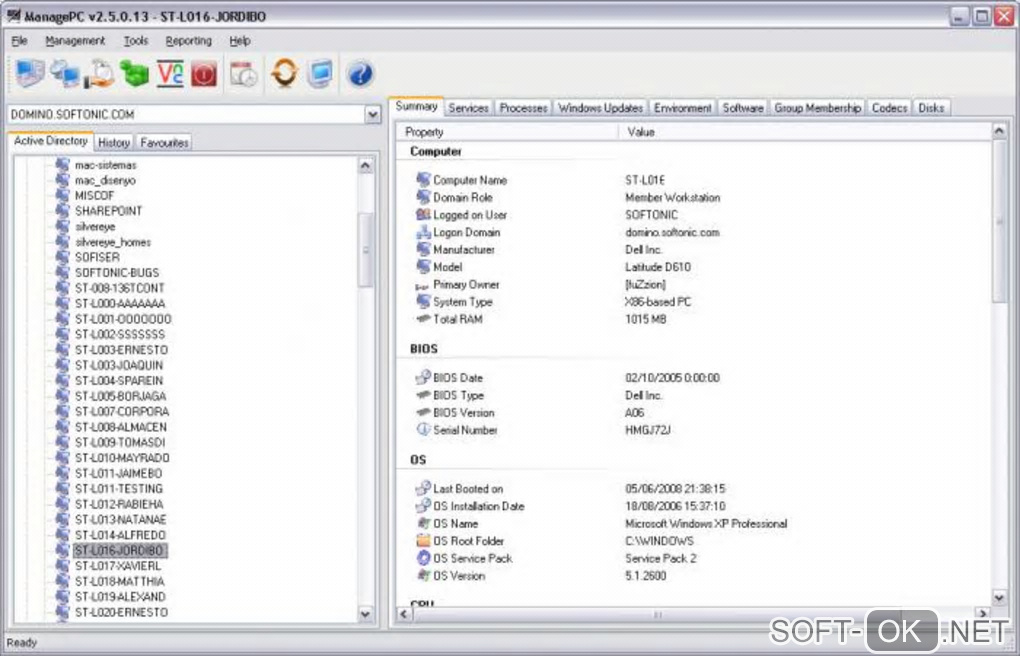
Task: Select ST-L016-JORDIBO in the computer tree
Action: (120, 551)
